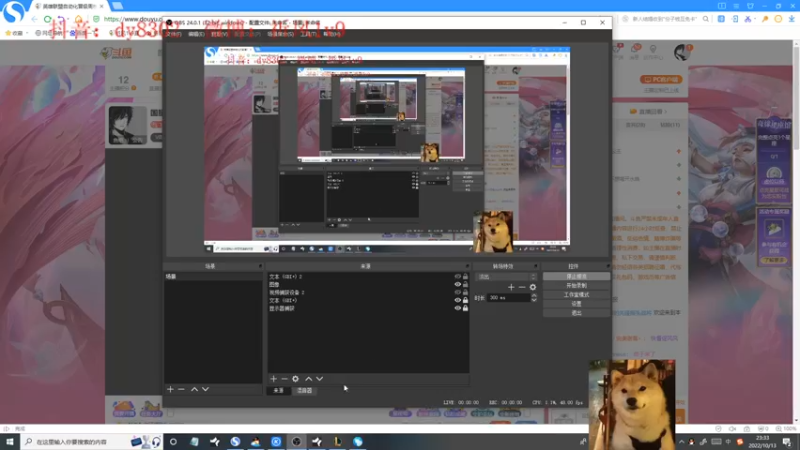
Task: Click the orange PC客户端 button on Douyu page
Action: 661,80
